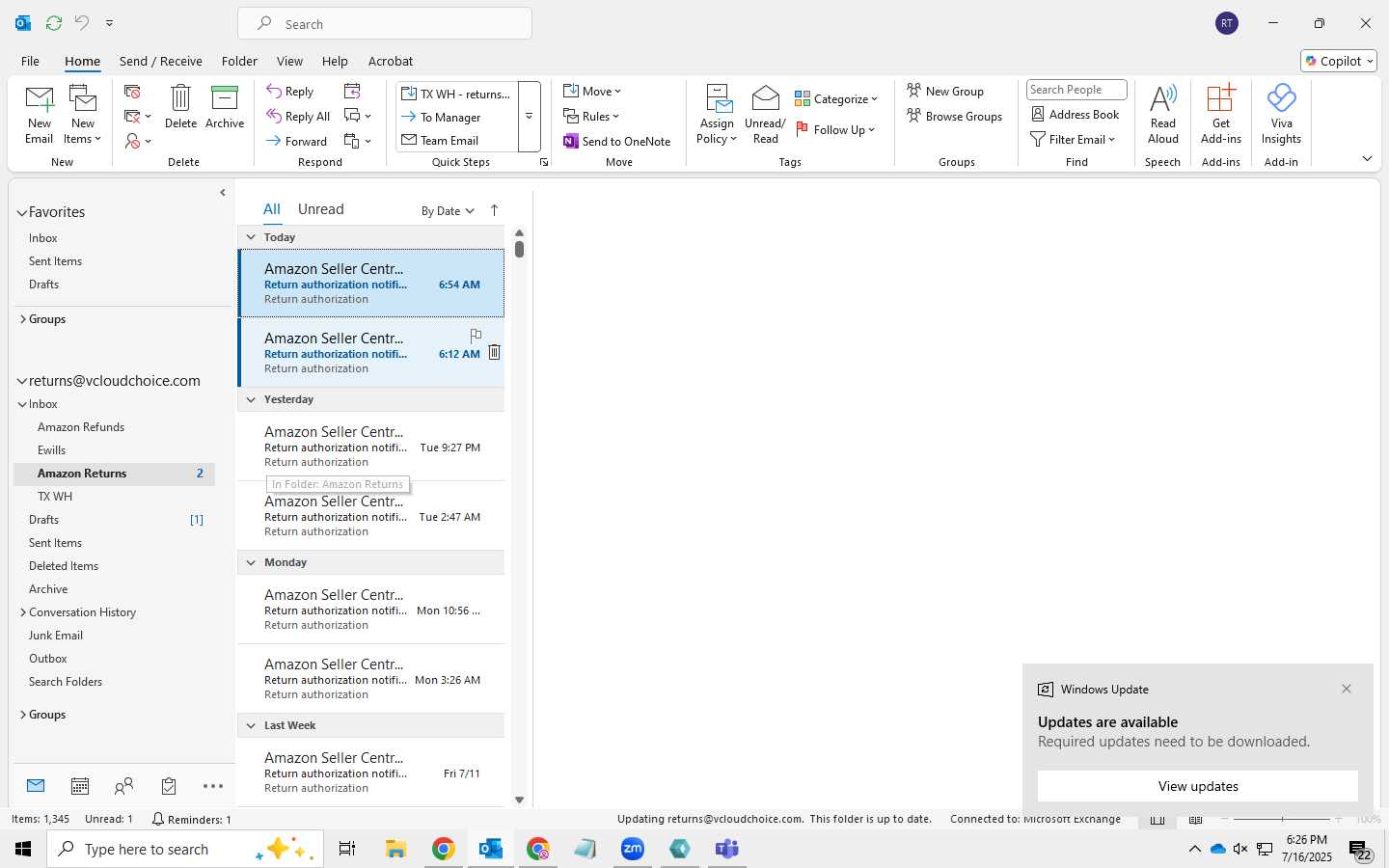Image resolution: width=1389 pixels, height=868 pixels.
Task: Delete the selected email via ribbon
Action: pos(180,107)
